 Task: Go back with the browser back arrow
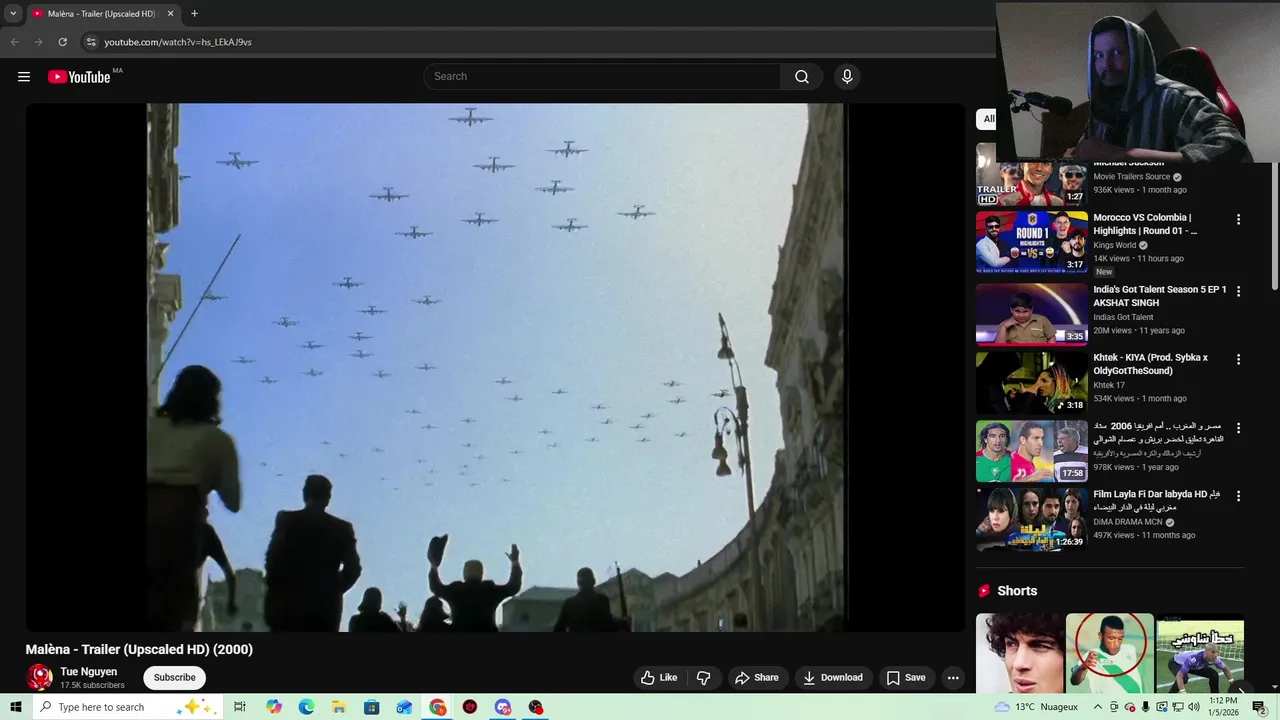coord(14,42)
